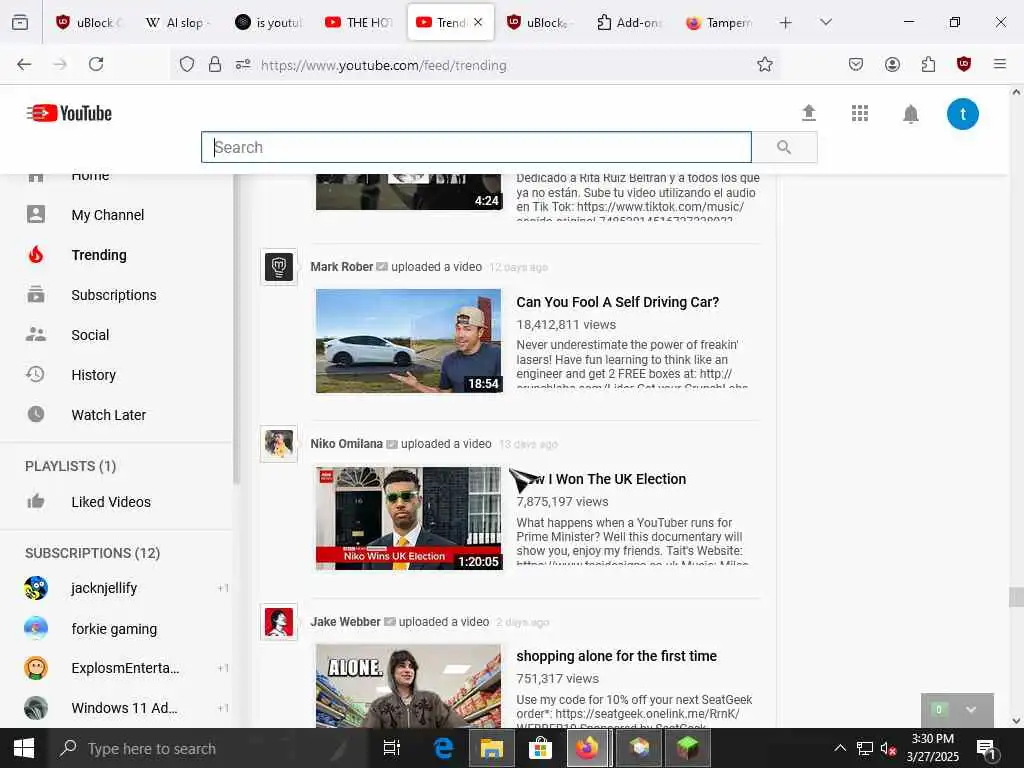Click the Subscriptions stack icon
The height and width of the screenshot is (768, 1024).
36,295
